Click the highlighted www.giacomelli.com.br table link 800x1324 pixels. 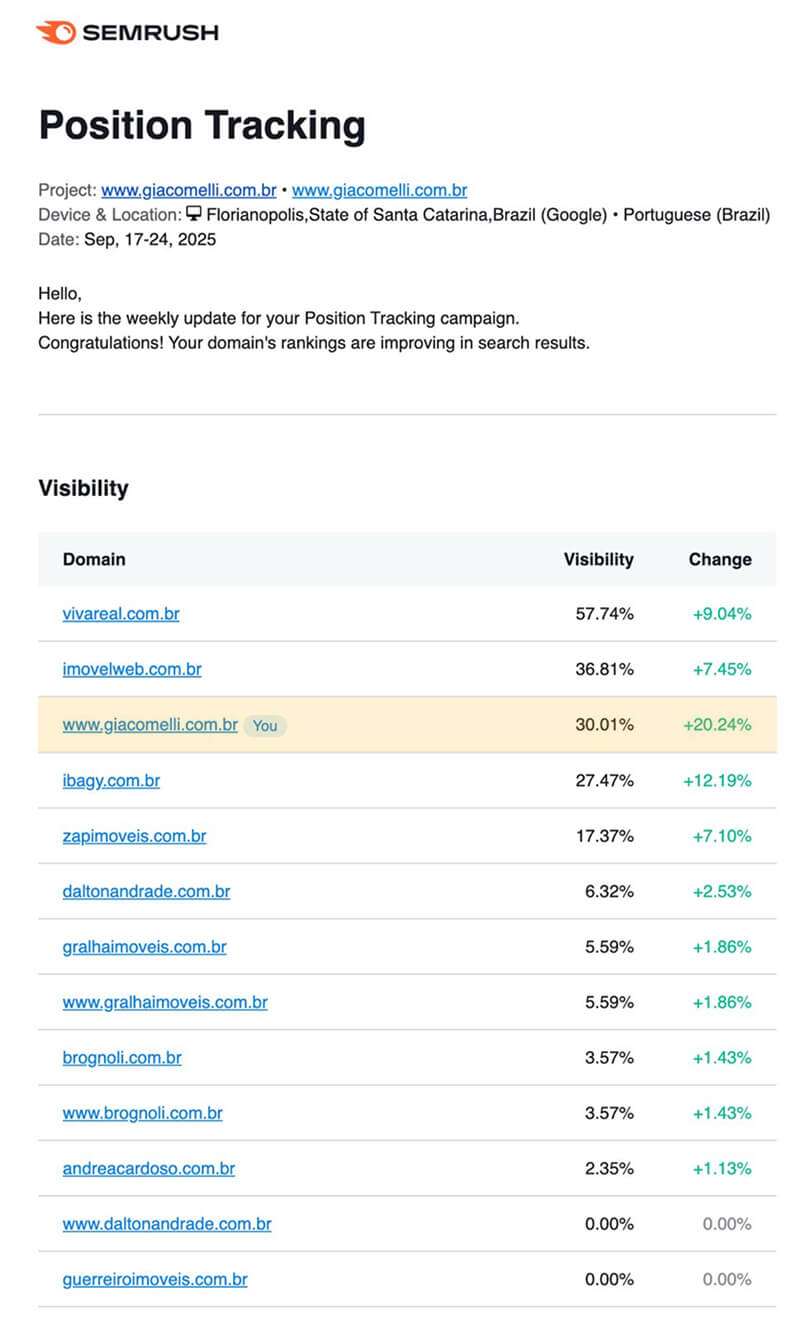click(x=150, y=725)
